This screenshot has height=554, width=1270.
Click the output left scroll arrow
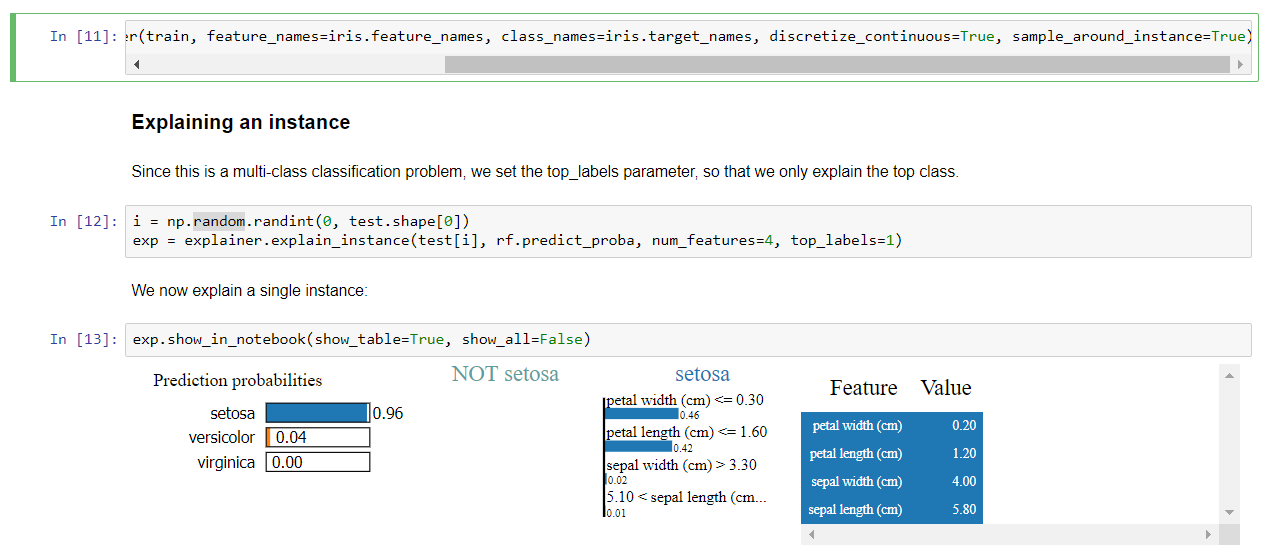point(810,535)
